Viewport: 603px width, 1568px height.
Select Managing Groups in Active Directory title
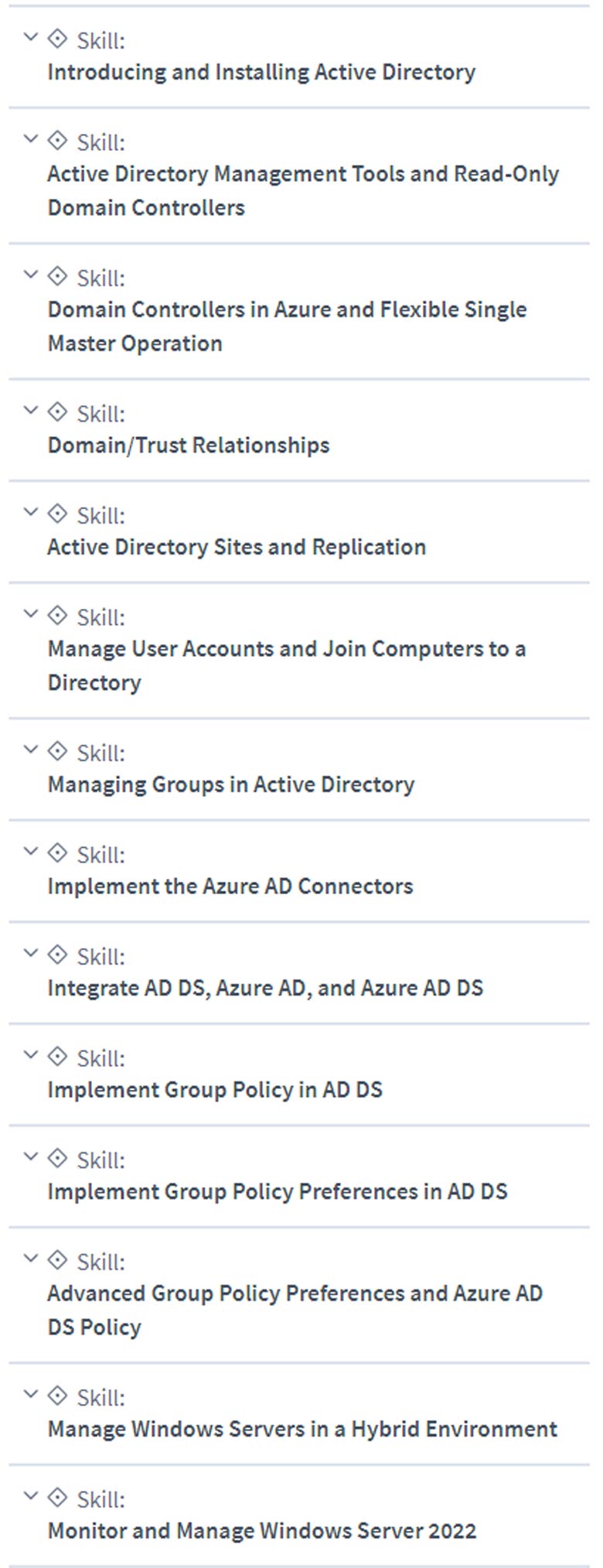click(x=231, y=785)
